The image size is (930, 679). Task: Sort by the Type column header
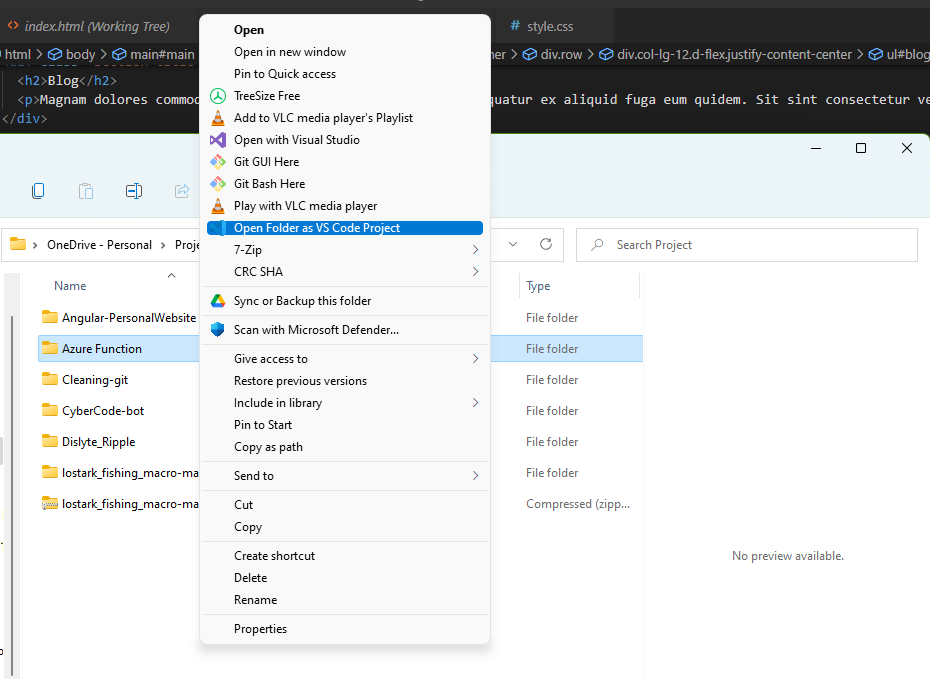coord(538,286)
